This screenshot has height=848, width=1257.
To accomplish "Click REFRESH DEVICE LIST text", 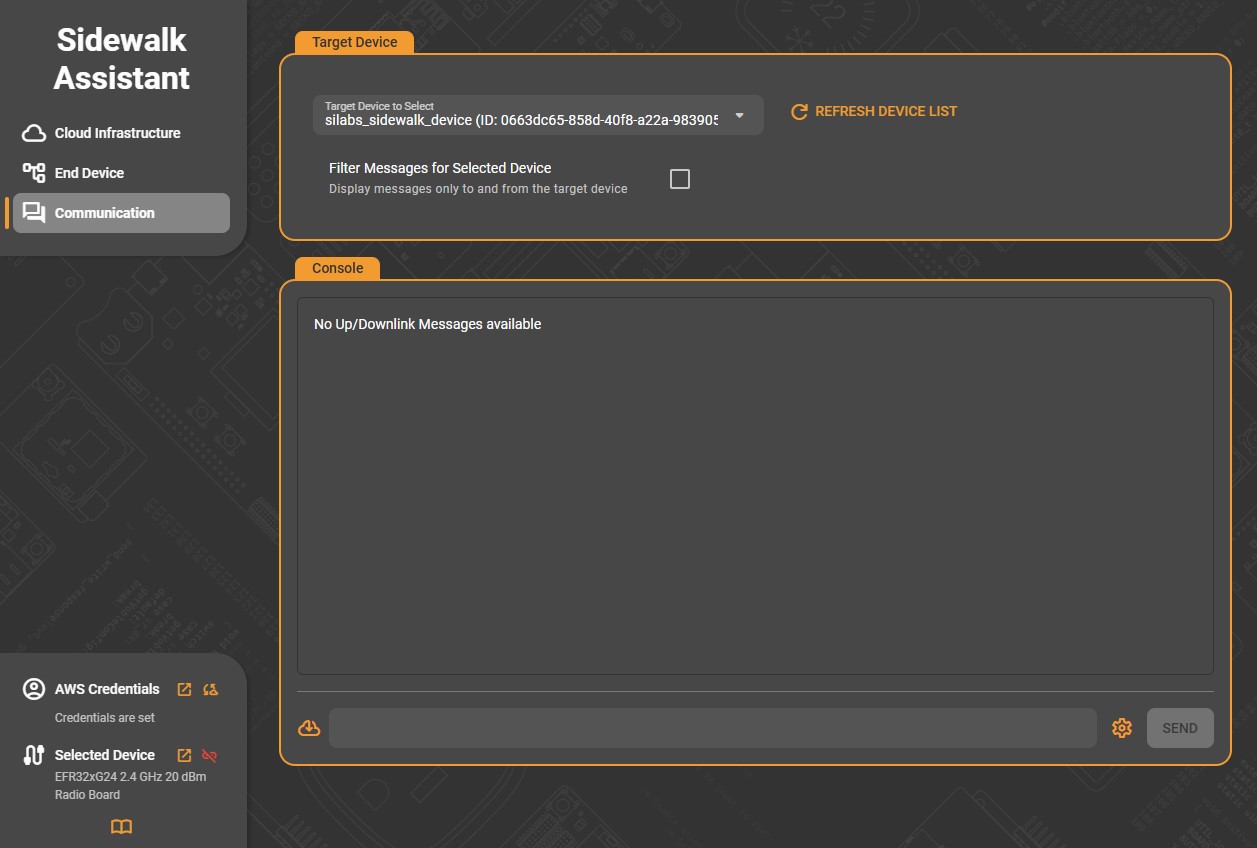I will pos(886,111).
